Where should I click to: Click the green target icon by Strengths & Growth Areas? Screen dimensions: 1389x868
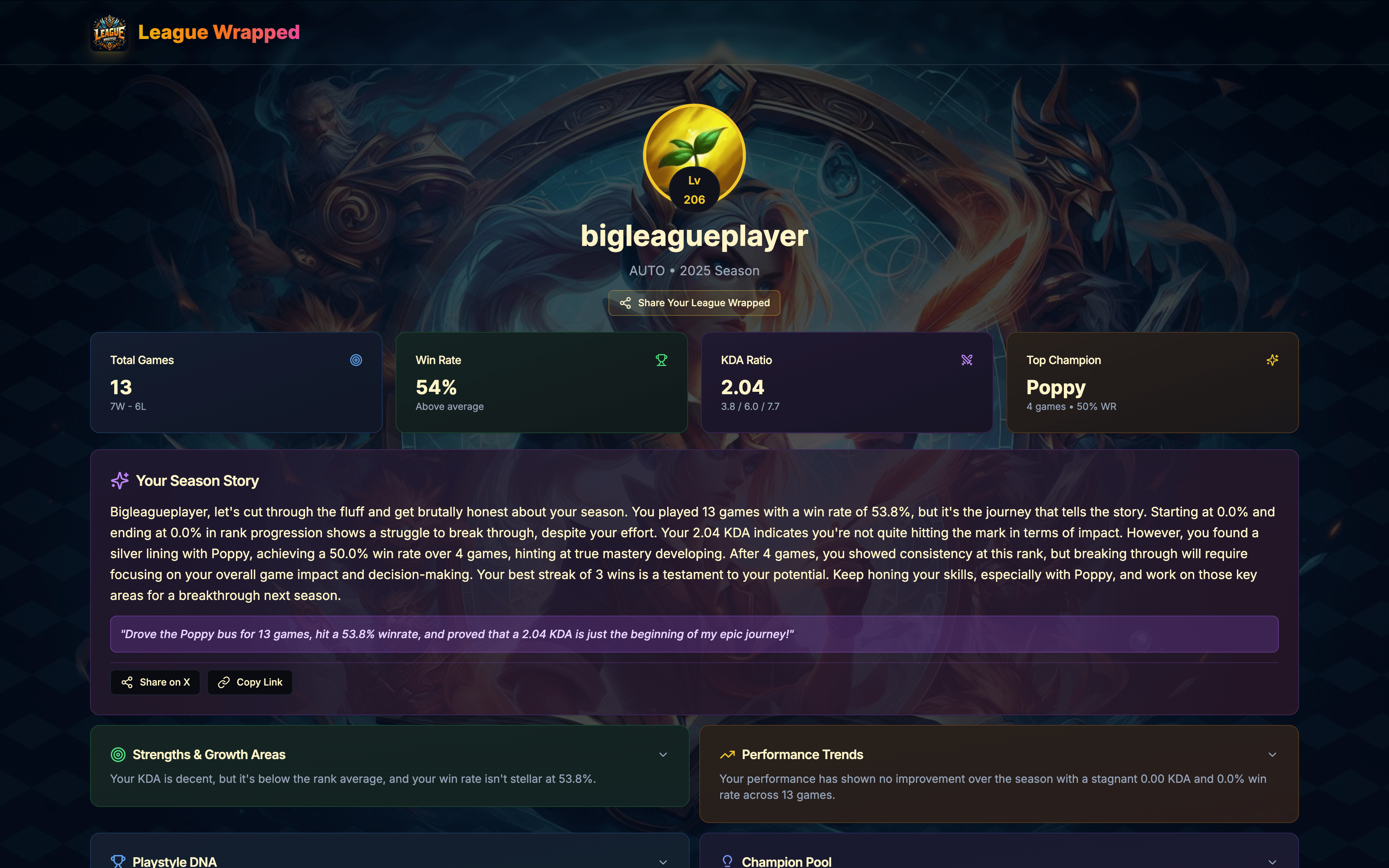tap(118, 754)
